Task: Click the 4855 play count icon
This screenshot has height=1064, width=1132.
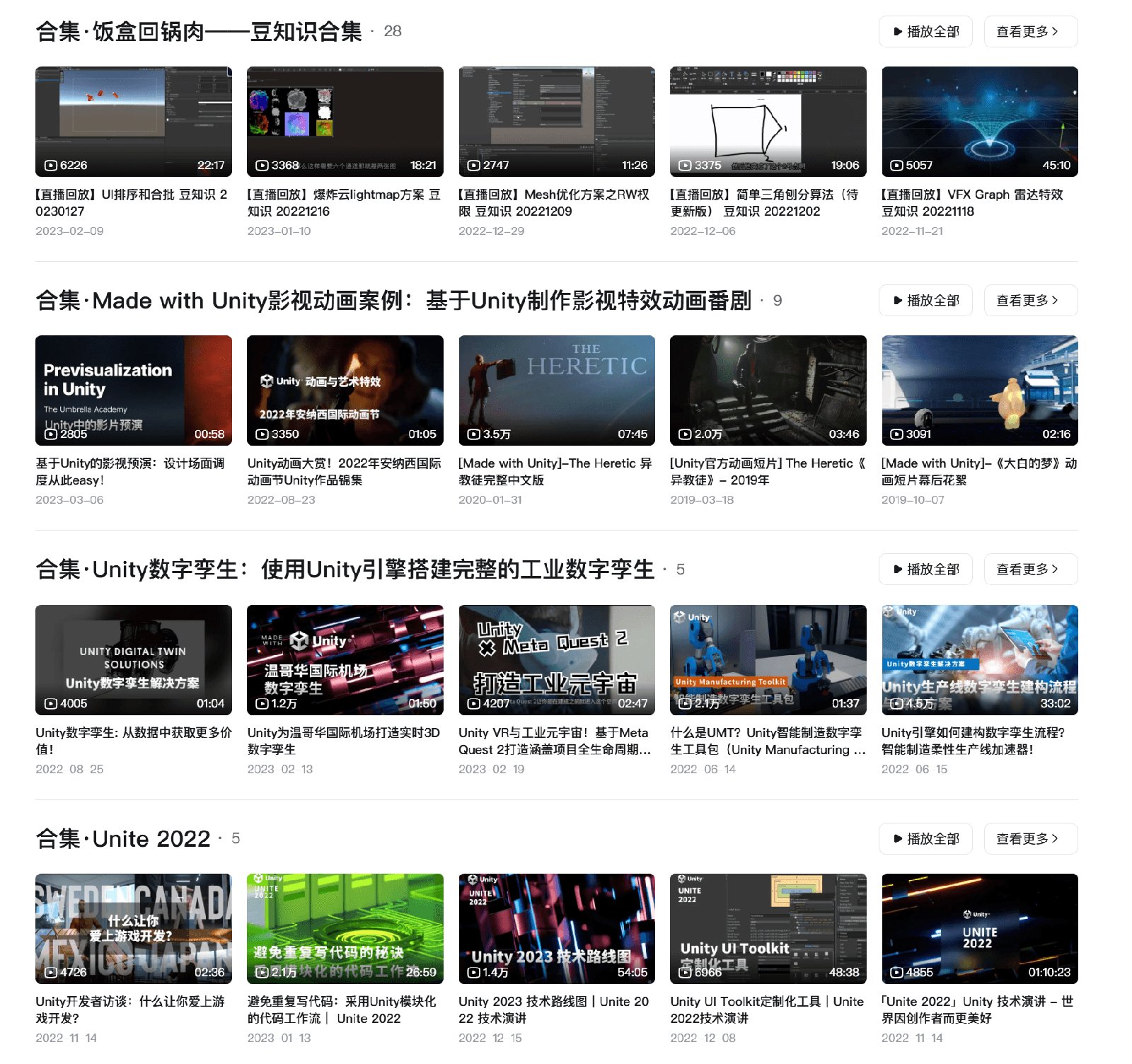Action: click(x=897, y=973)
